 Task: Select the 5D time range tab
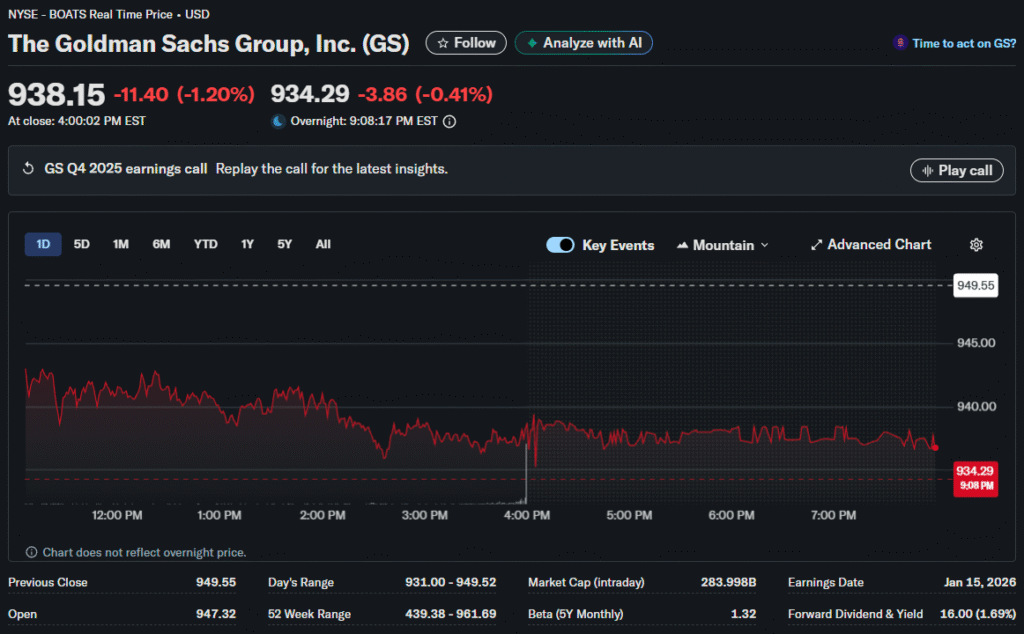point(82,244)
